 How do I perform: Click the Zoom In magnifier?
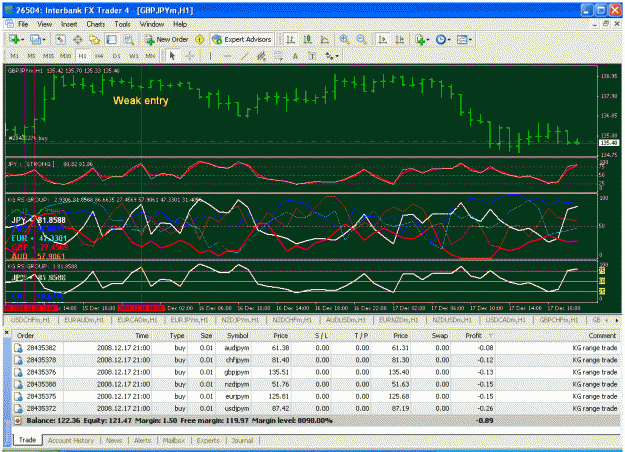[344, 39]
